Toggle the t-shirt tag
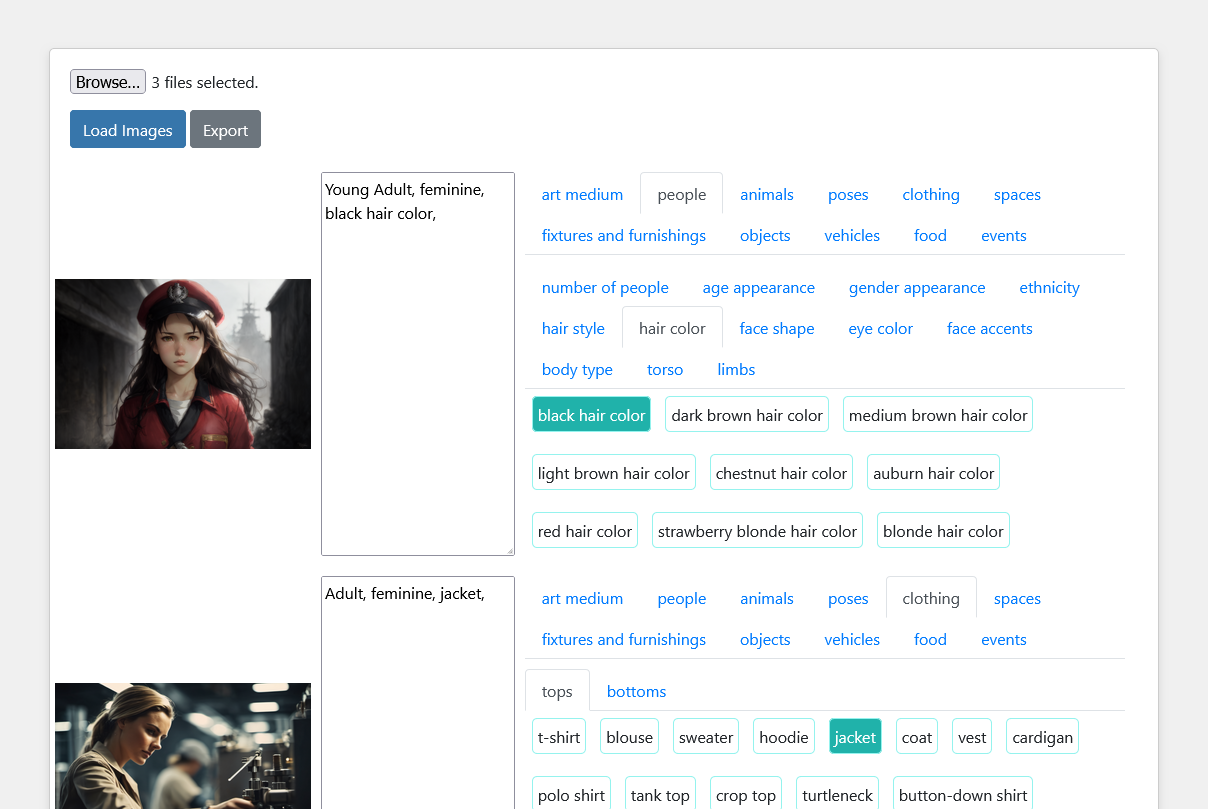Viewport: 1208px width, 809px height. tap(559, 737)
